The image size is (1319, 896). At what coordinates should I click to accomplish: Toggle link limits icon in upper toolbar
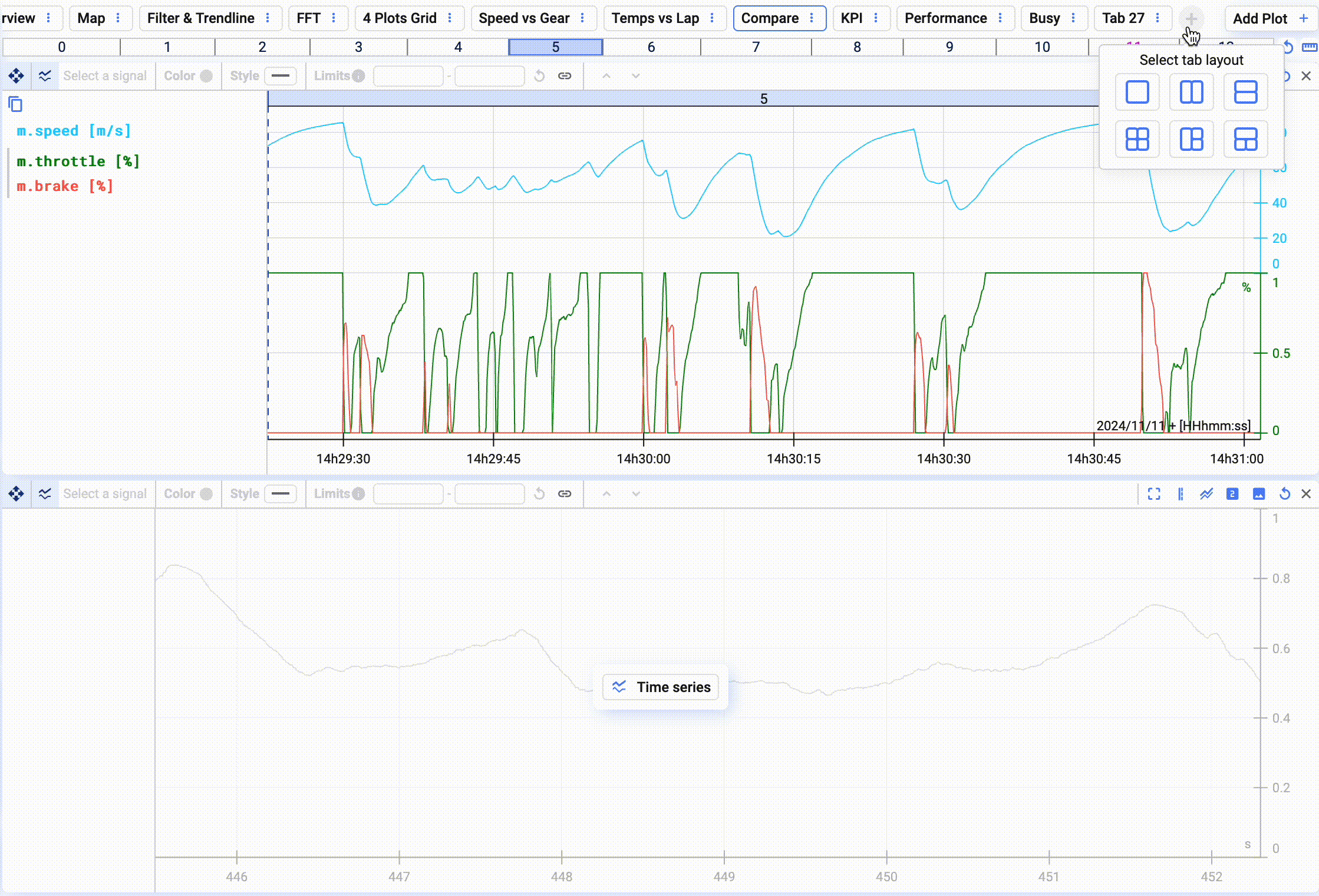565,76
